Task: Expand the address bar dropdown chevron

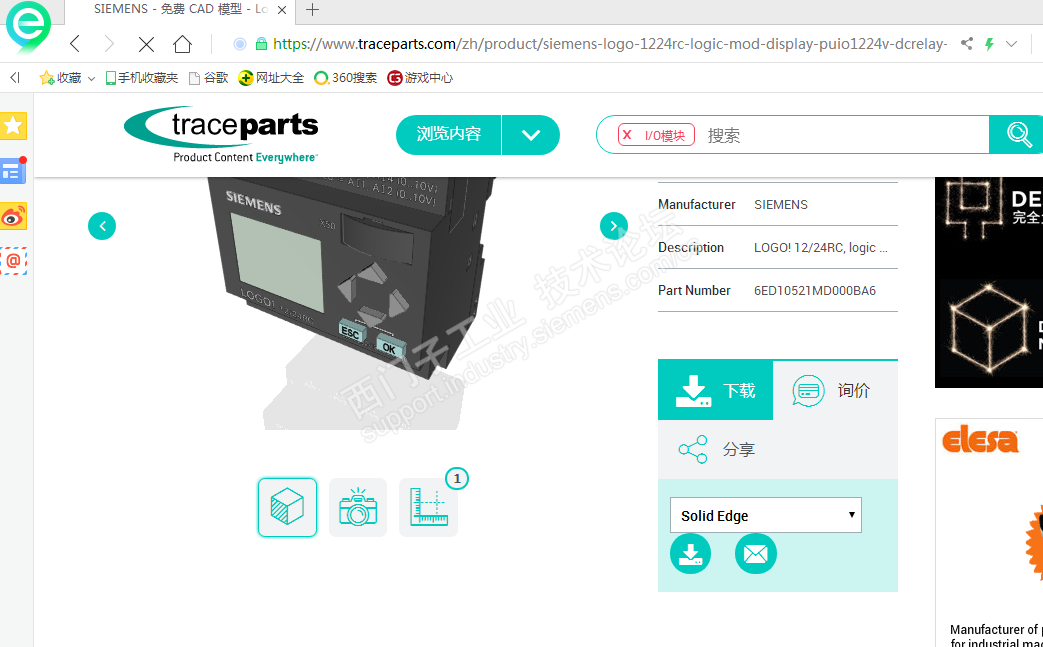Action: click(1012, 44)
